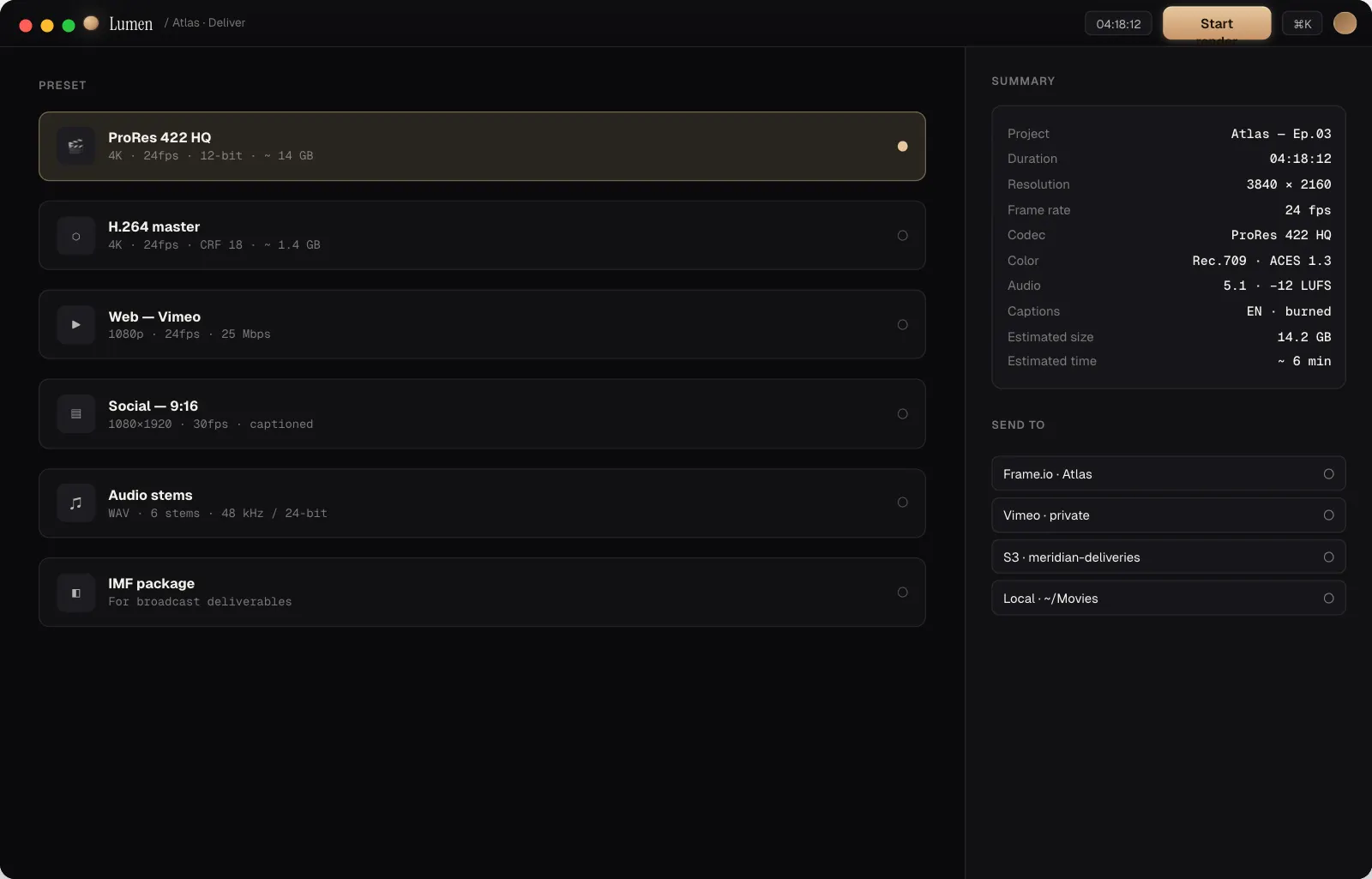This screenshot has width=1372, height=879.
Task: Click the '~ 6 min' estimated time value
Action: coord(1304,361)
